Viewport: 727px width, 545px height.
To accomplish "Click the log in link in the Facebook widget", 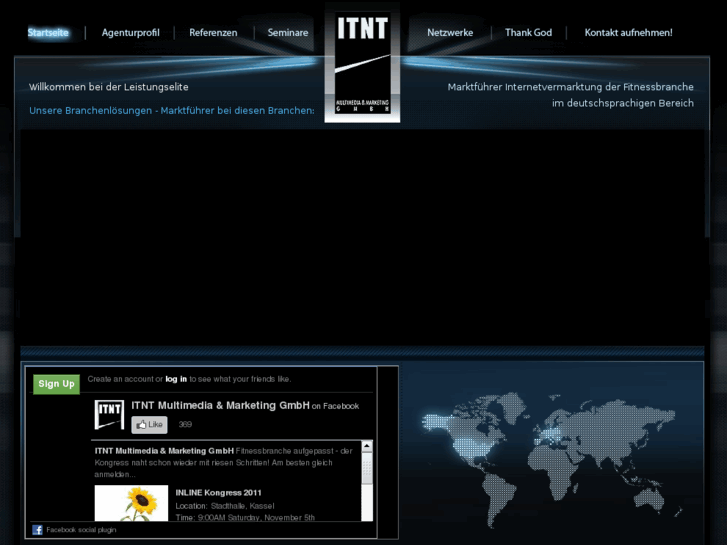I will click(176, 379).
